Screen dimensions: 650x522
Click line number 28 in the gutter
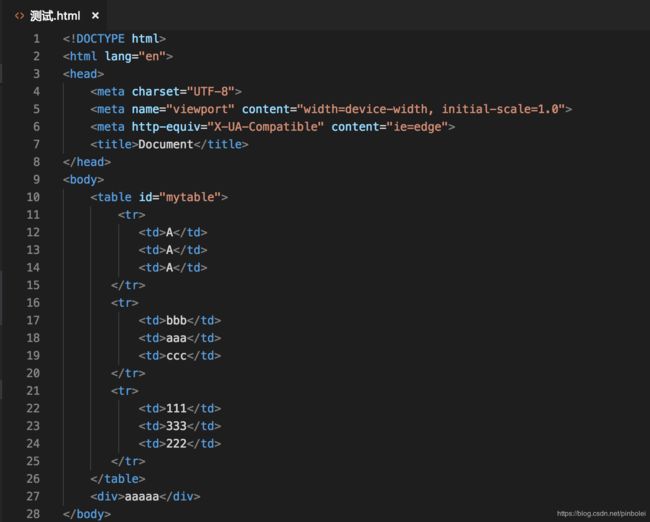tap(33, 514)
